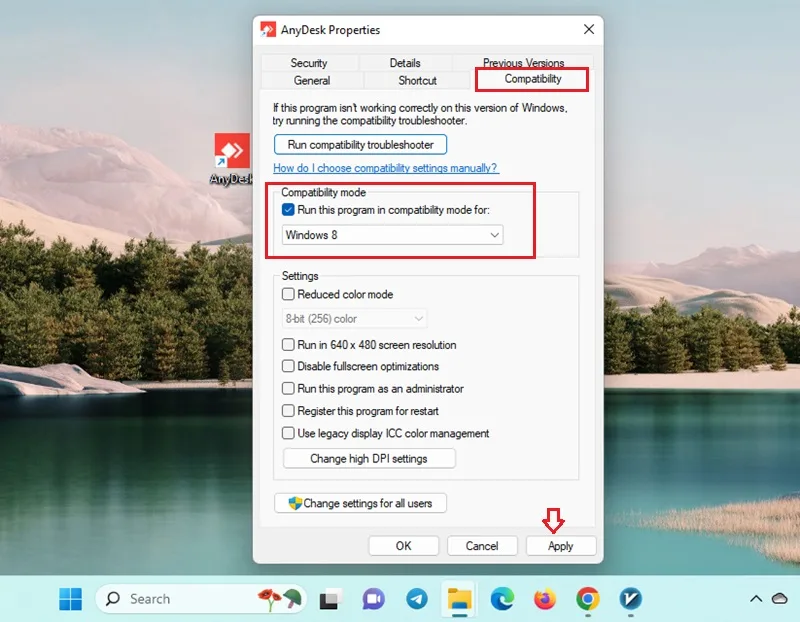This screenshot has height=622, width=800.
Task: Enable Reduced color mode checkbox
Action: point(288,294)
